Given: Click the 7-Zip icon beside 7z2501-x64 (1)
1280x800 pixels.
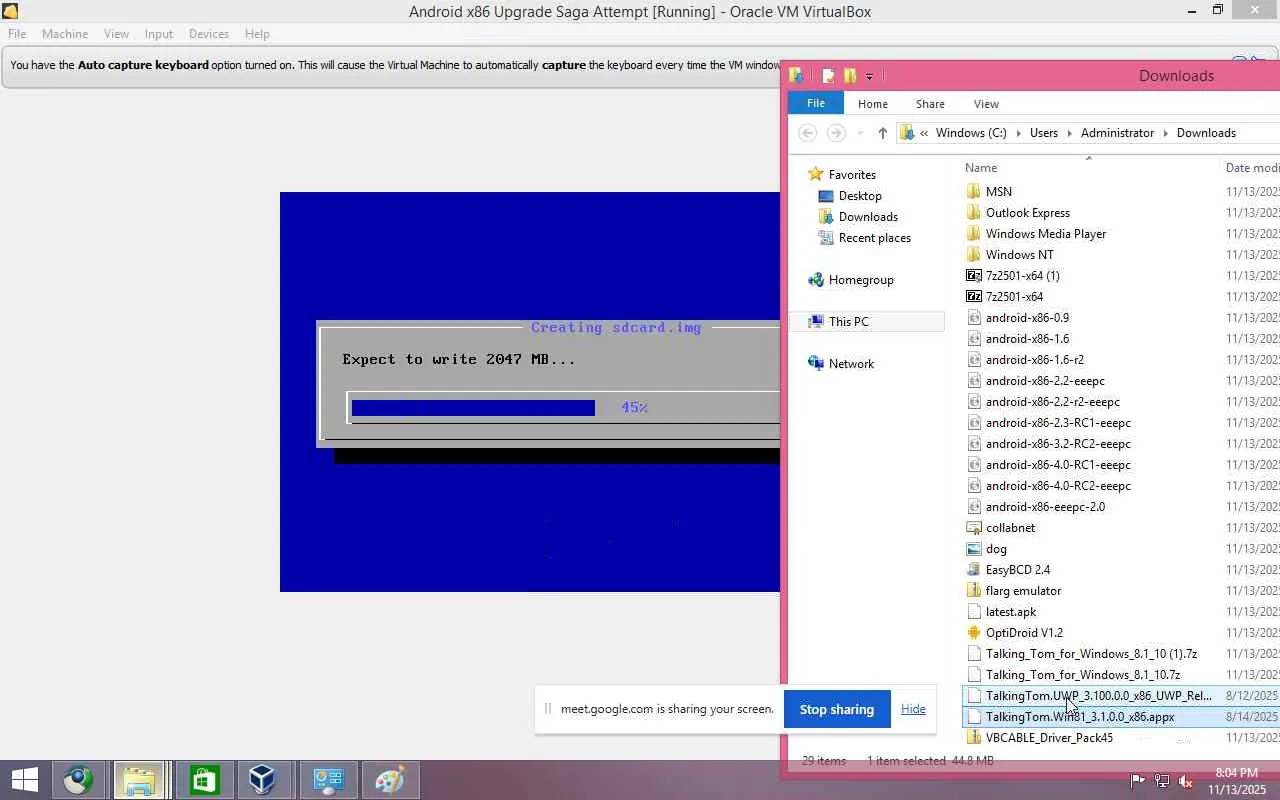Looking at the screenshot, I should (974, 275).
